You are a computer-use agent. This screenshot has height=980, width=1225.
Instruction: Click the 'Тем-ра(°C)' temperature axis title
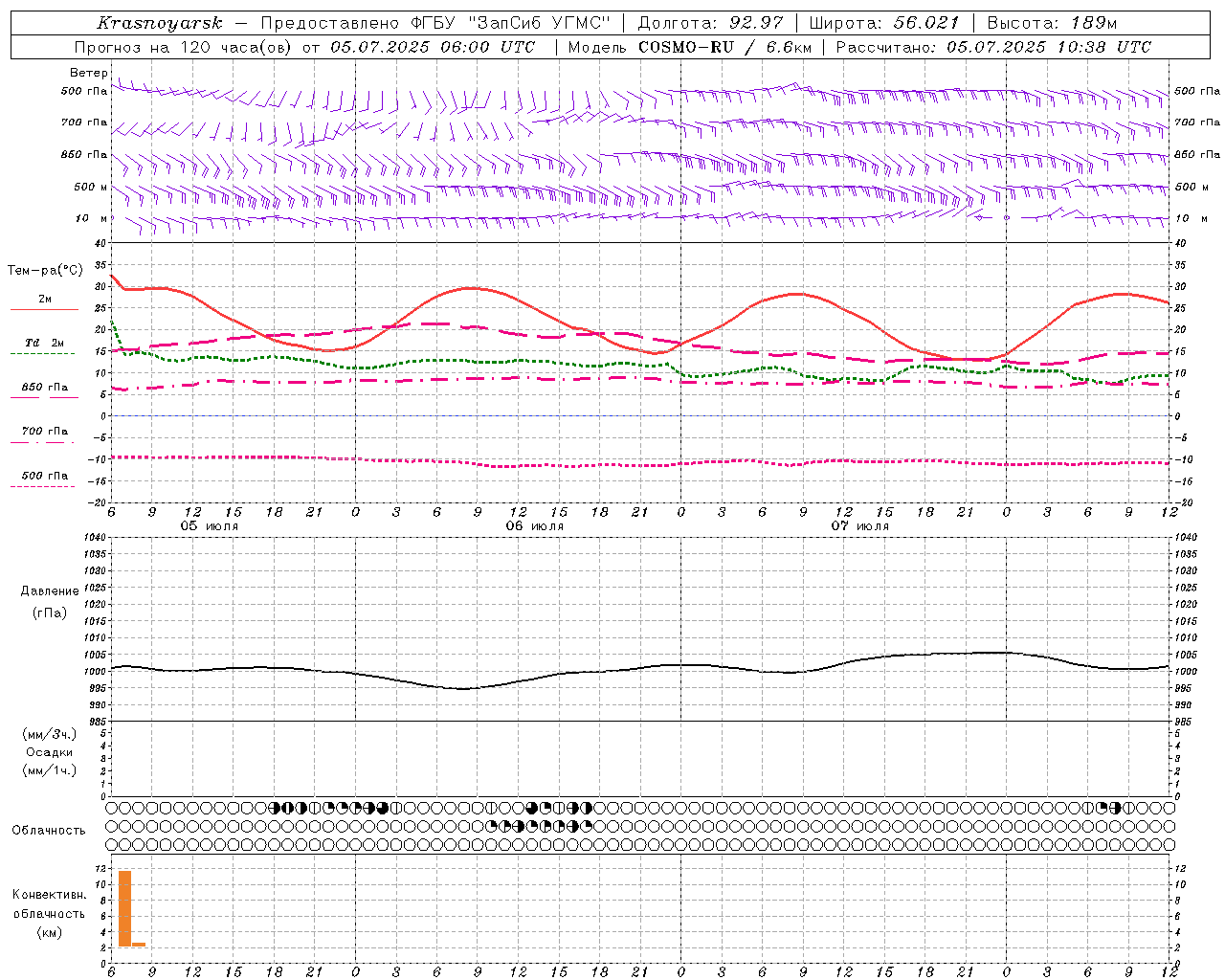coord(45,271)
